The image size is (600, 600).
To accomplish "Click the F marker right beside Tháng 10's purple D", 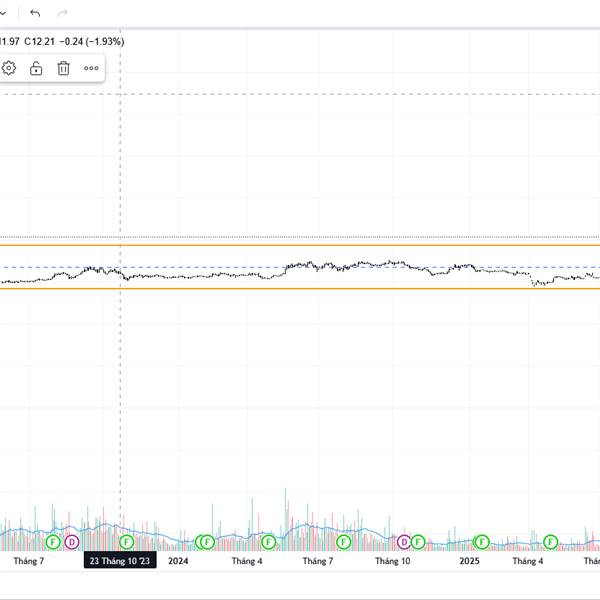I will click(418, 542).
